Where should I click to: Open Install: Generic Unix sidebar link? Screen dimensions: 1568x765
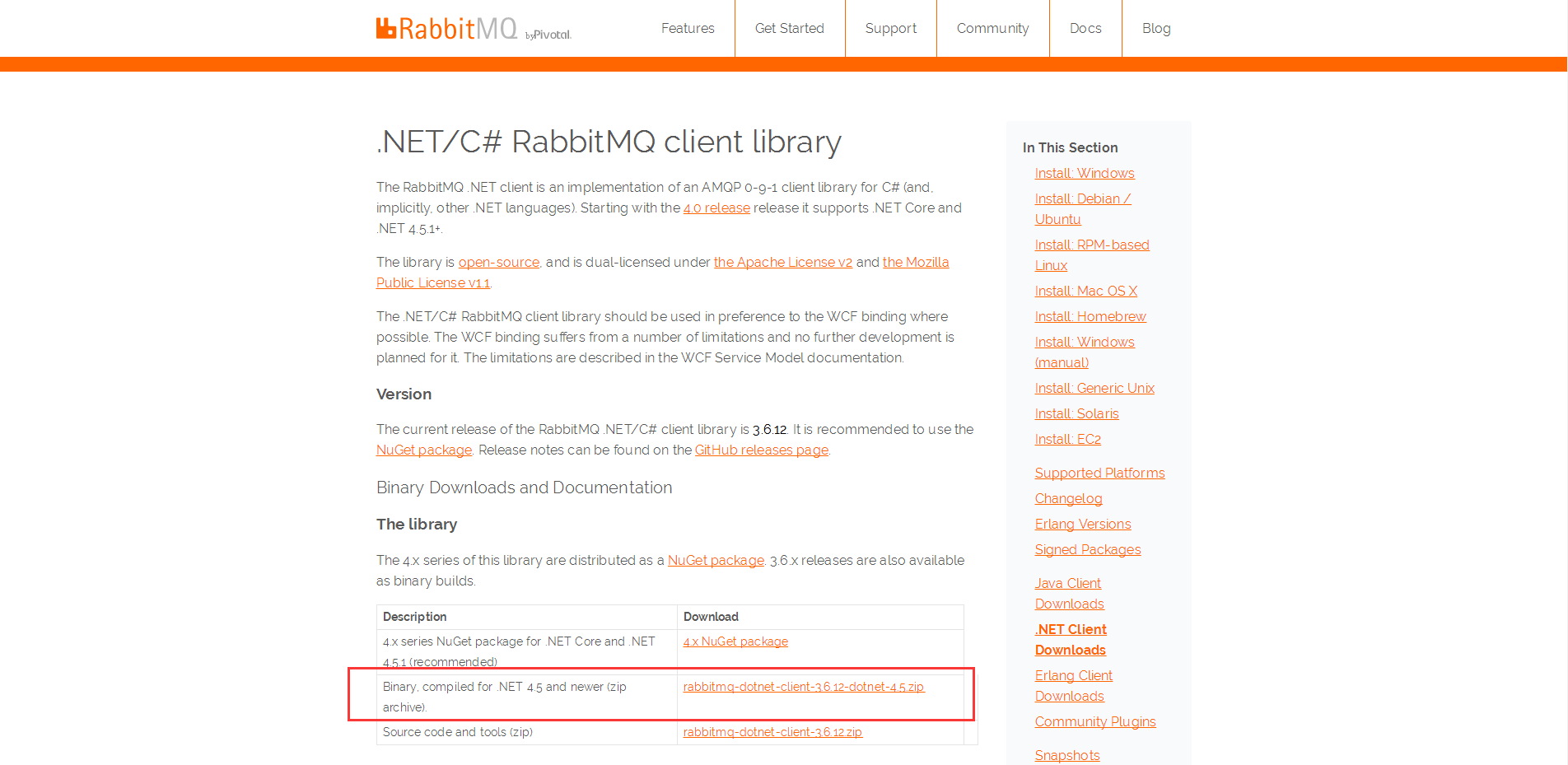[1094, 388]
